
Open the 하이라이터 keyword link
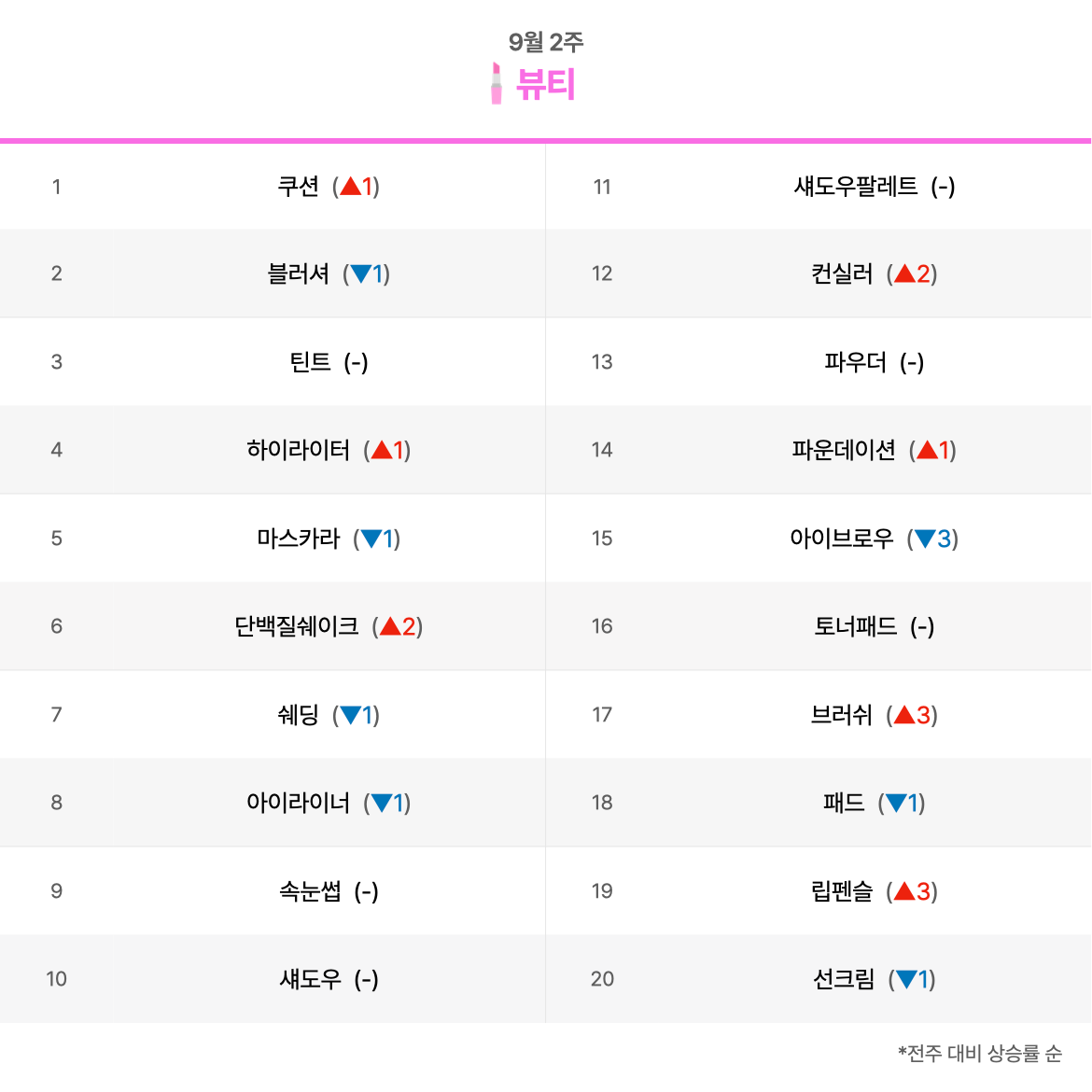click(x=298, y=450)
